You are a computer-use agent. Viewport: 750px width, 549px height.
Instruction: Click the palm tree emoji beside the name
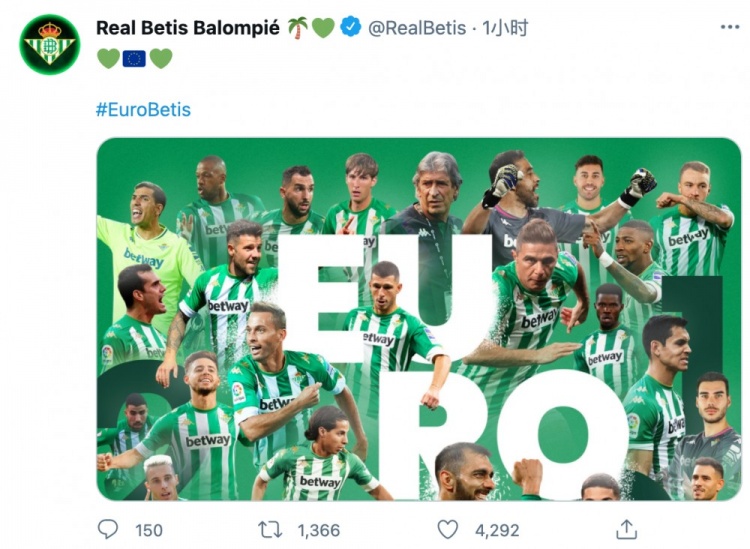[298, 28]
